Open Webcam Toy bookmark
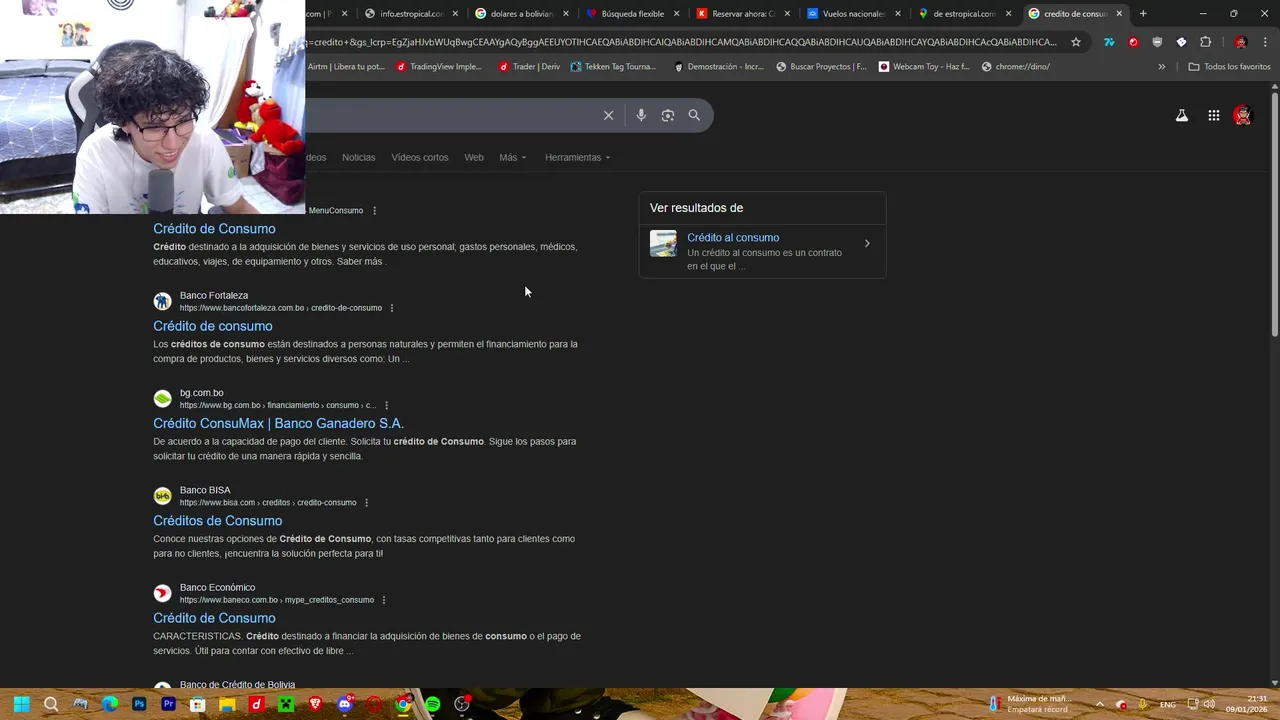 (x=924, y=67)
